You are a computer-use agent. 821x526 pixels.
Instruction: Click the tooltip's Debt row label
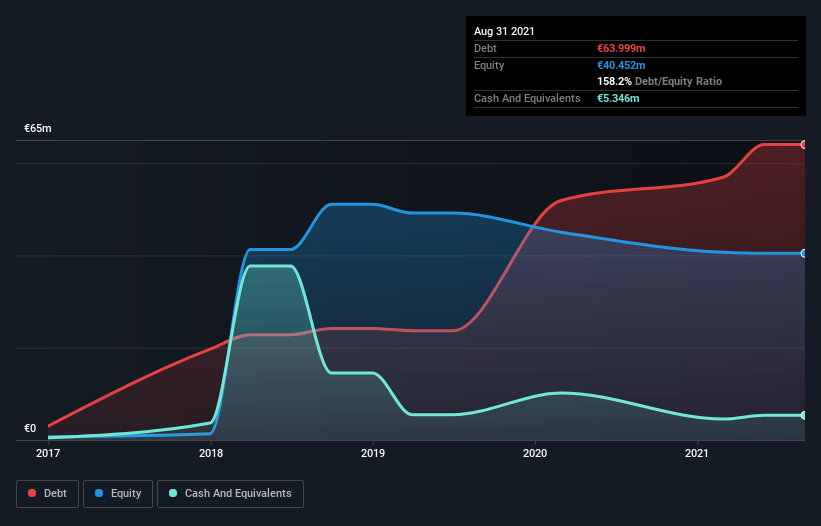485,48
